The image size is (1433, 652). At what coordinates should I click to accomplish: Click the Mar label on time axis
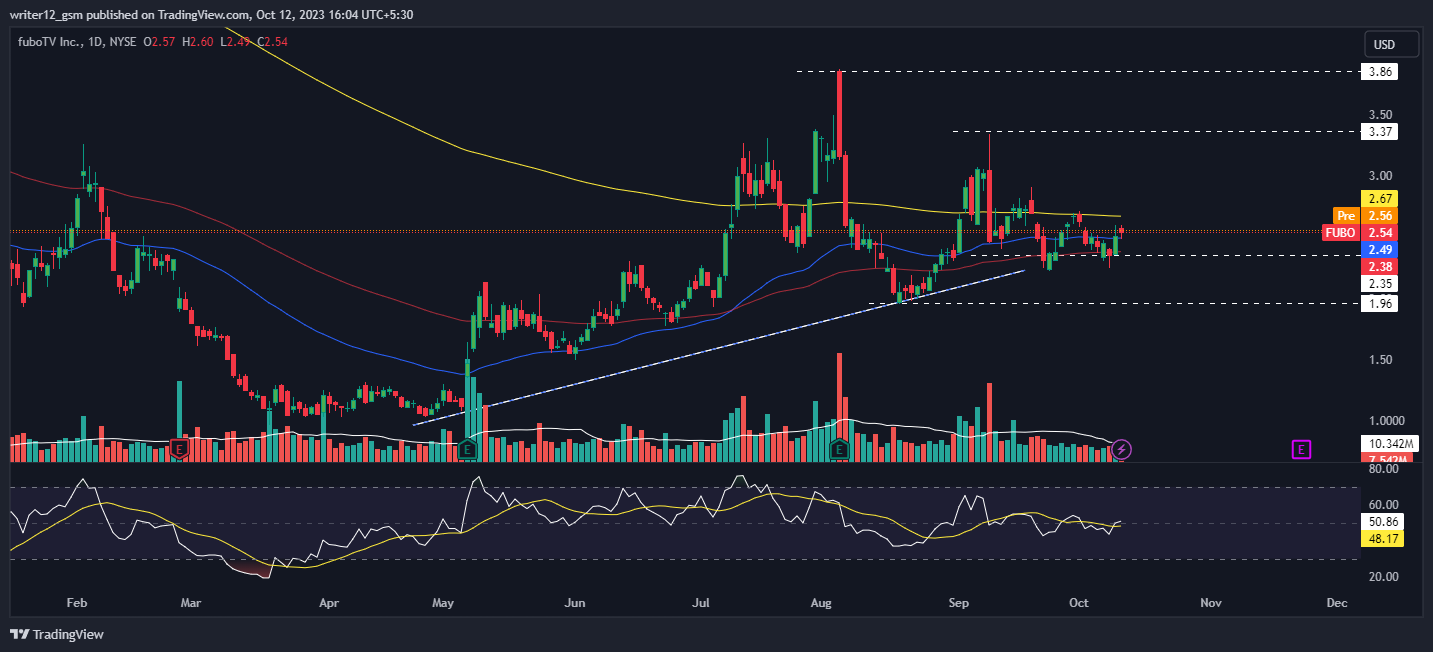pyautogui.click(x=192, y=603)
